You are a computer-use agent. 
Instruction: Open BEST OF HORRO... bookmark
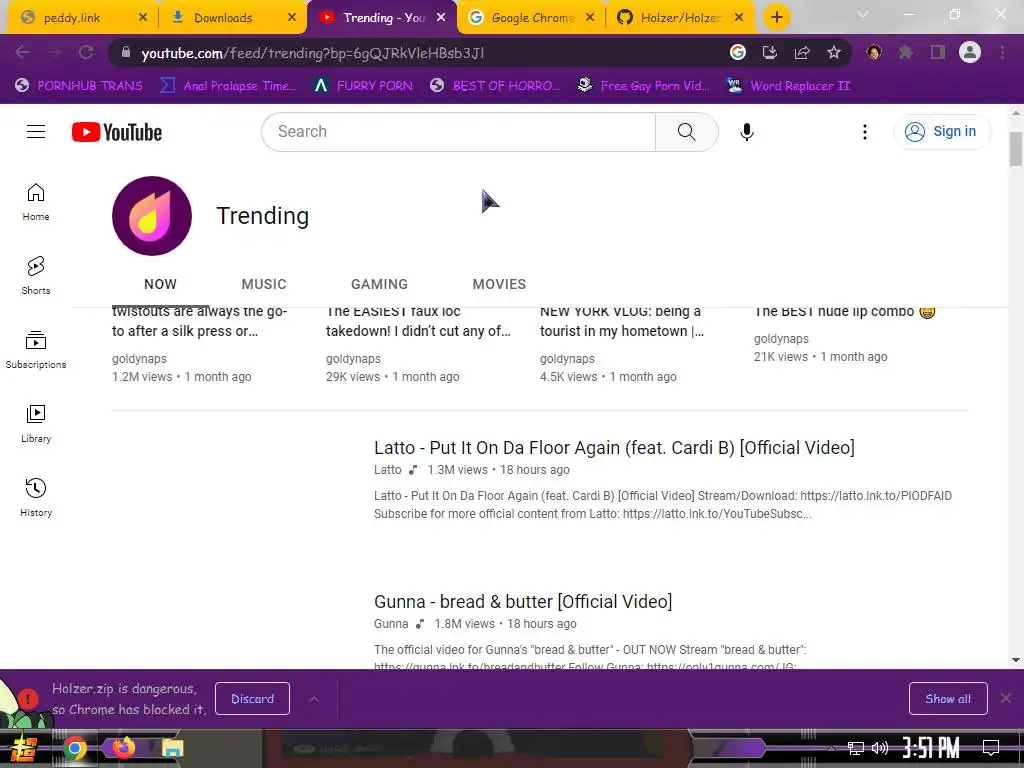[495, 86]
